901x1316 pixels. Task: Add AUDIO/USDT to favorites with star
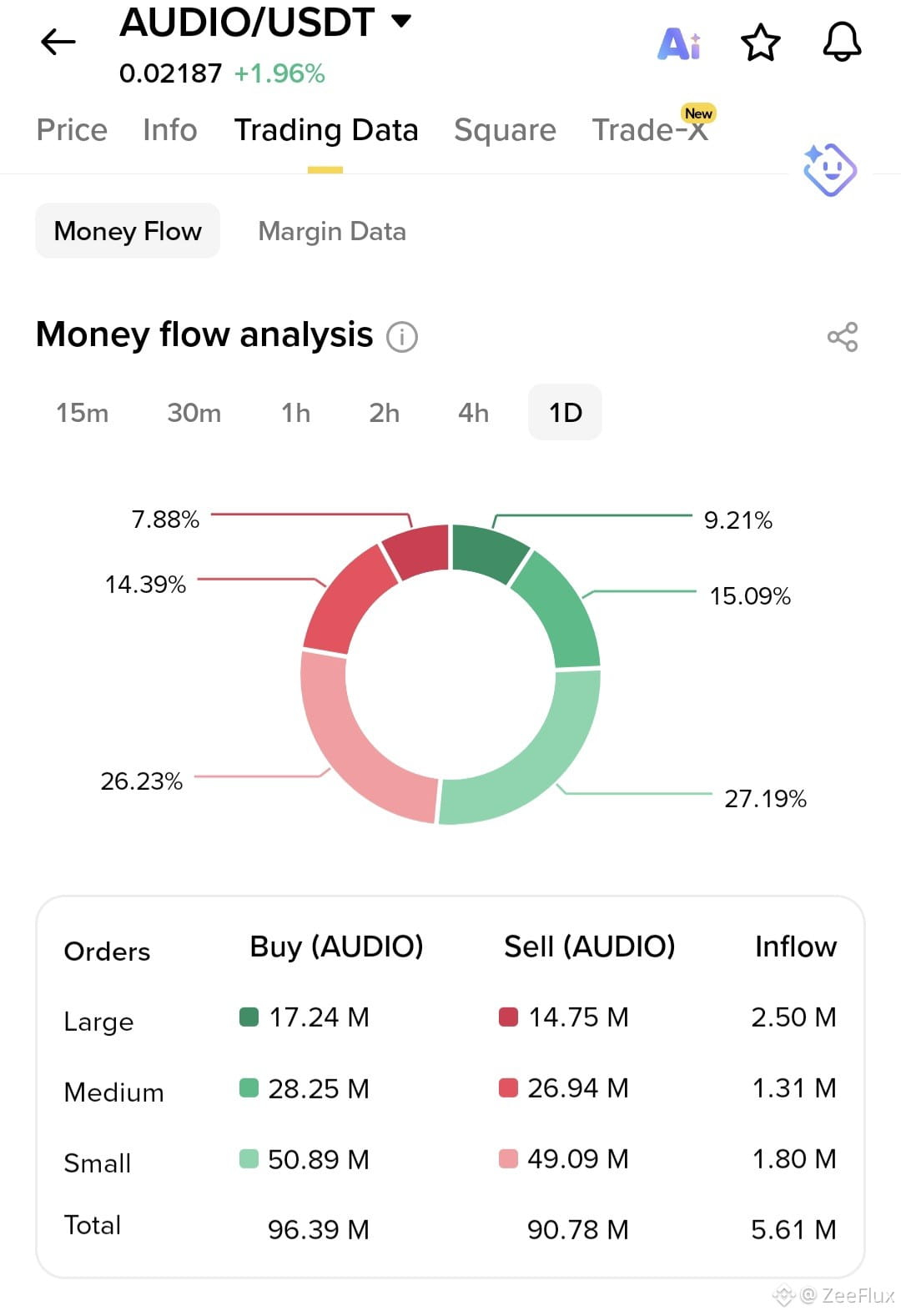click(x=761, y=43)
